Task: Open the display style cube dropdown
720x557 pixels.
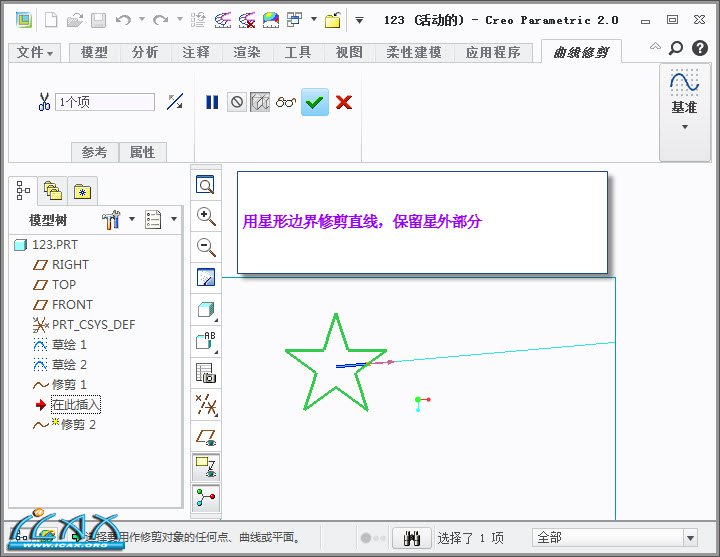Action: [x=206, y=310]
